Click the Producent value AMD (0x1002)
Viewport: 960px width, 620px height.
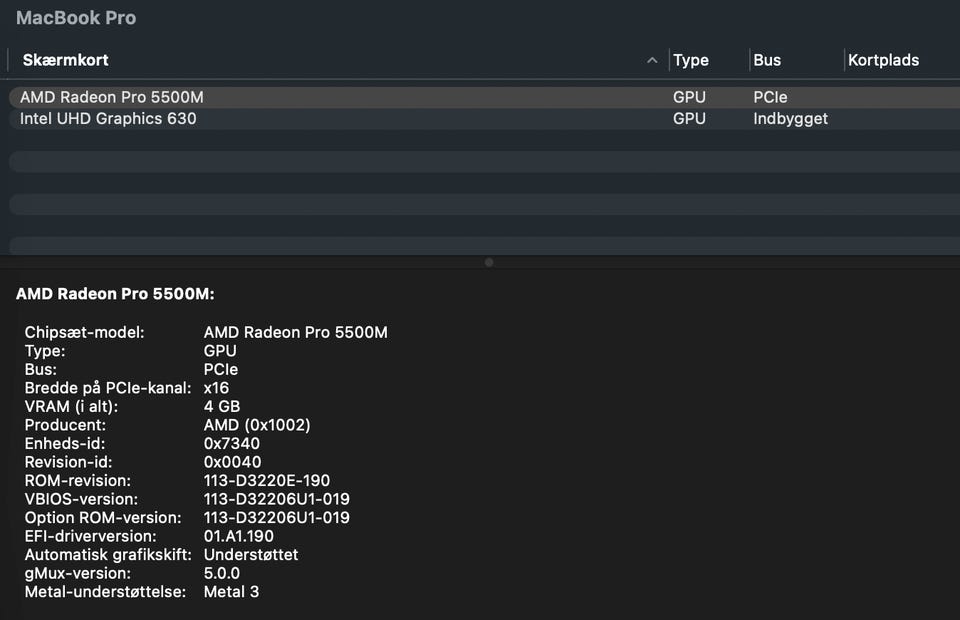point(257,425)
